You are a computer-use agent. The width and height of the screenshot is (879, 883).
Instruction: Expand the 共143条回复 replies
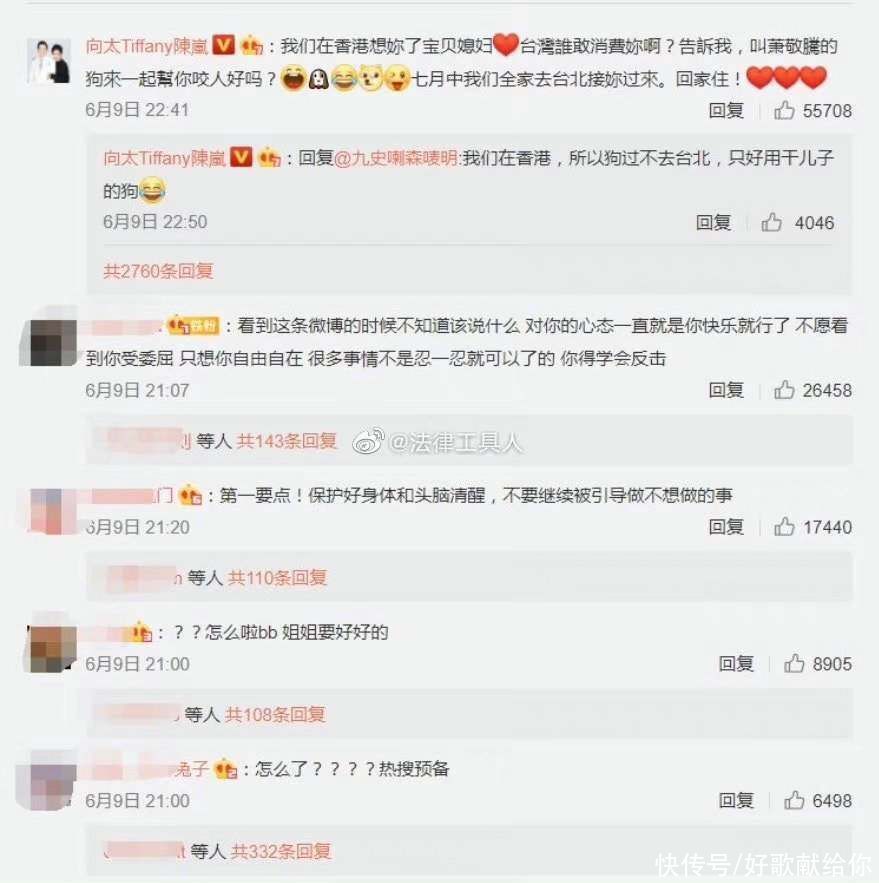[286, 441]
